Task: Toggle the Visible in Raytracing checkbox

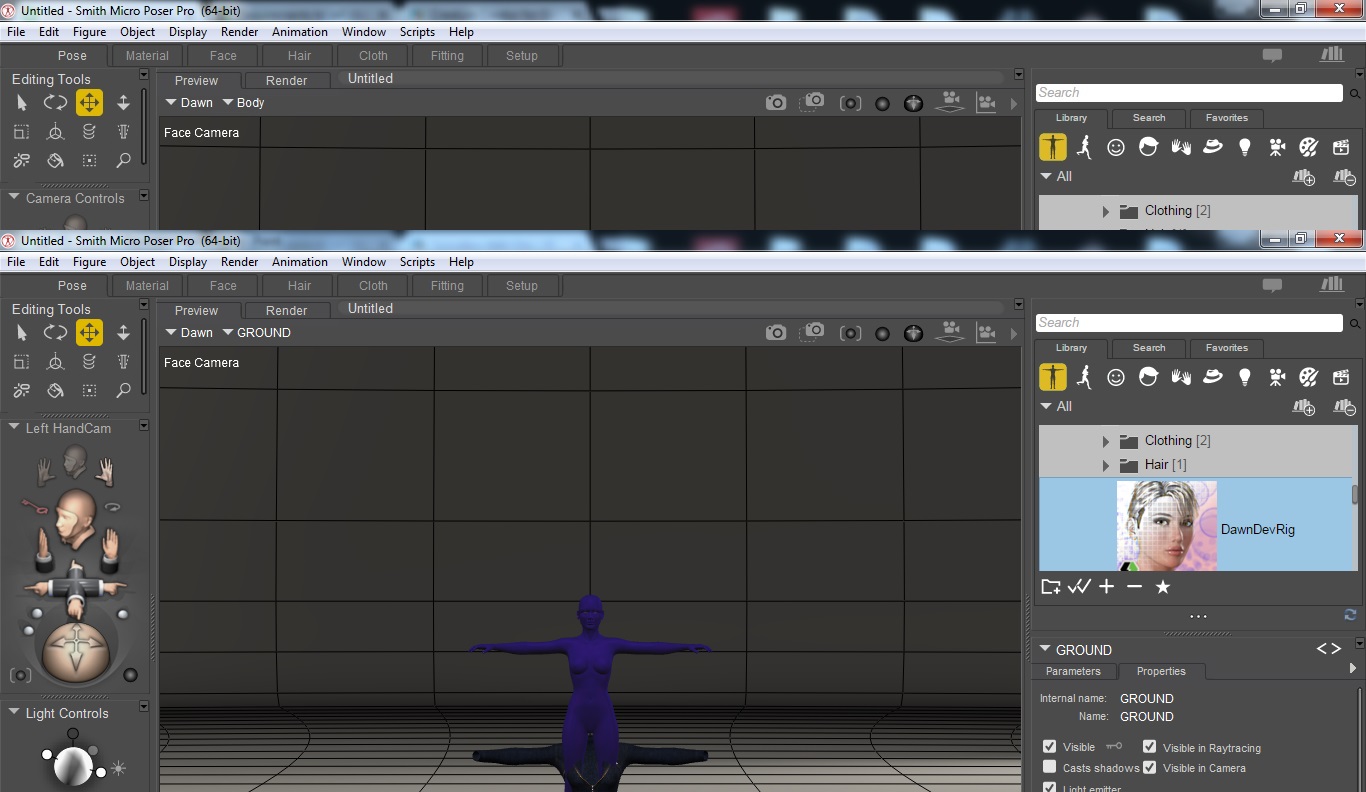Action: click(1150, 747)
